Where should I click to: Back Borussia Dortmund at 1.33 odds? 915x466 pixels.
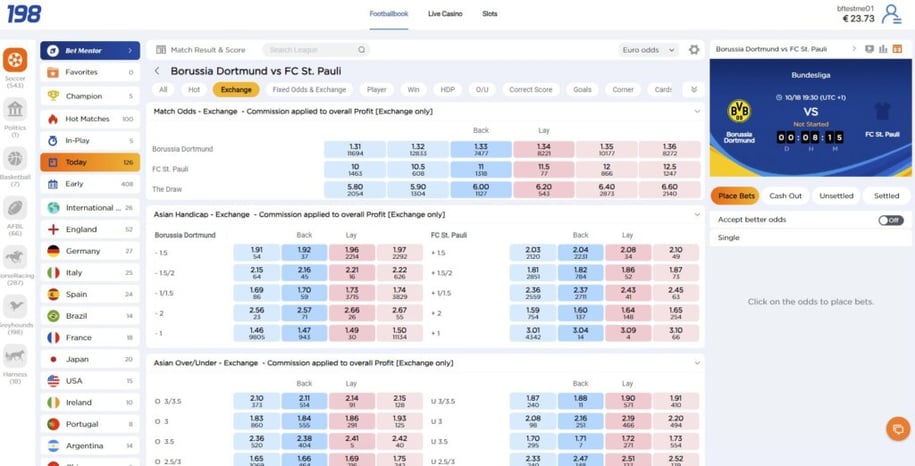click(481, 149)
